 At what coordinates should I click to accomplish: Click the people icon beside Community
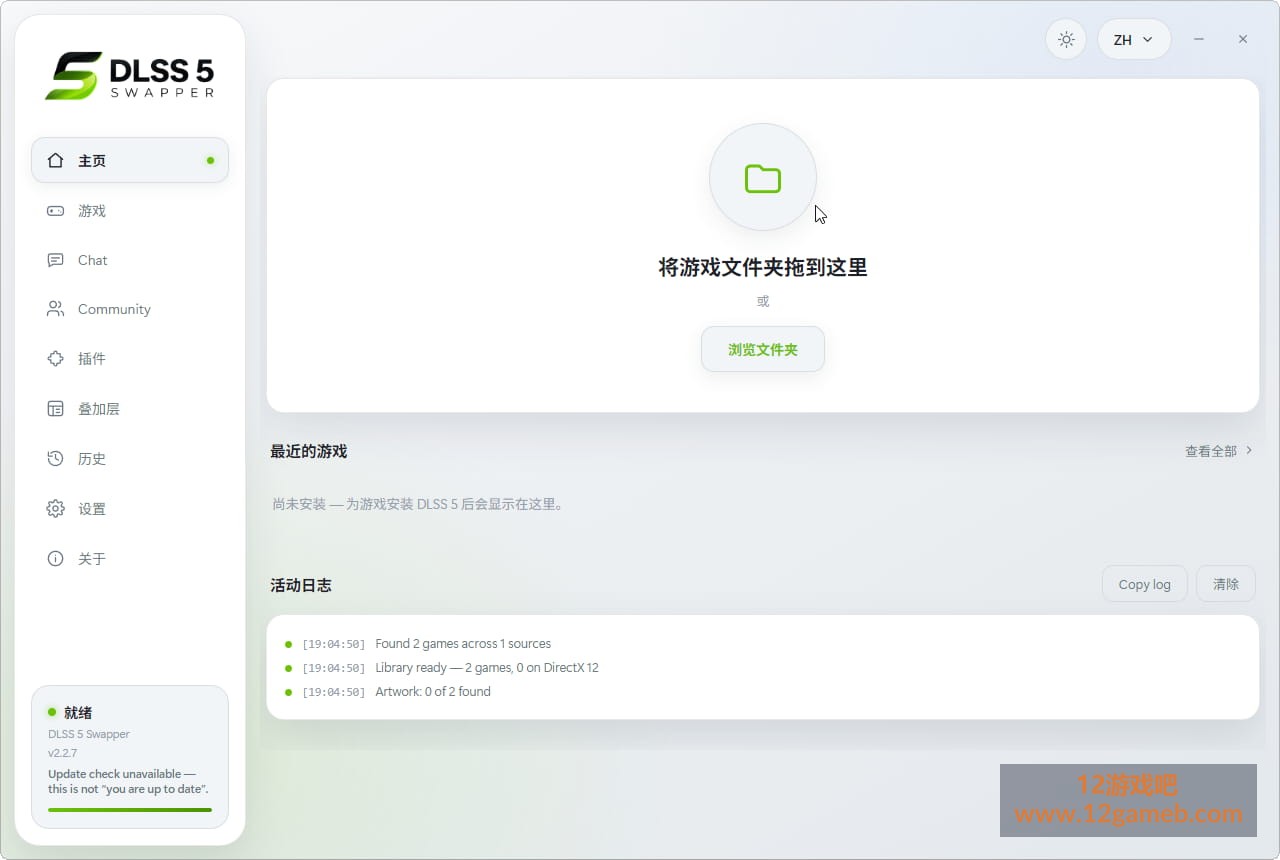pyautogui.click(x=56, y=309)
